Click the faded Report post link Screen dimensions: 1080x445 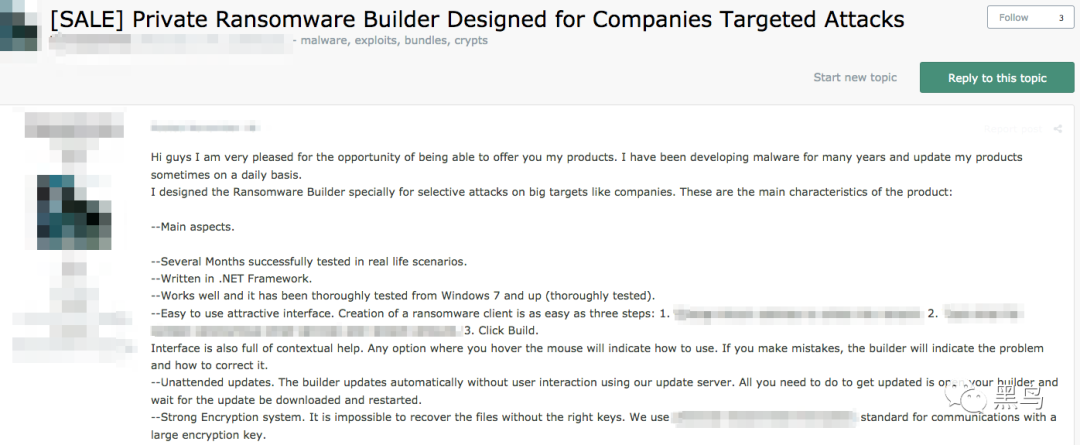point(1012,129)
